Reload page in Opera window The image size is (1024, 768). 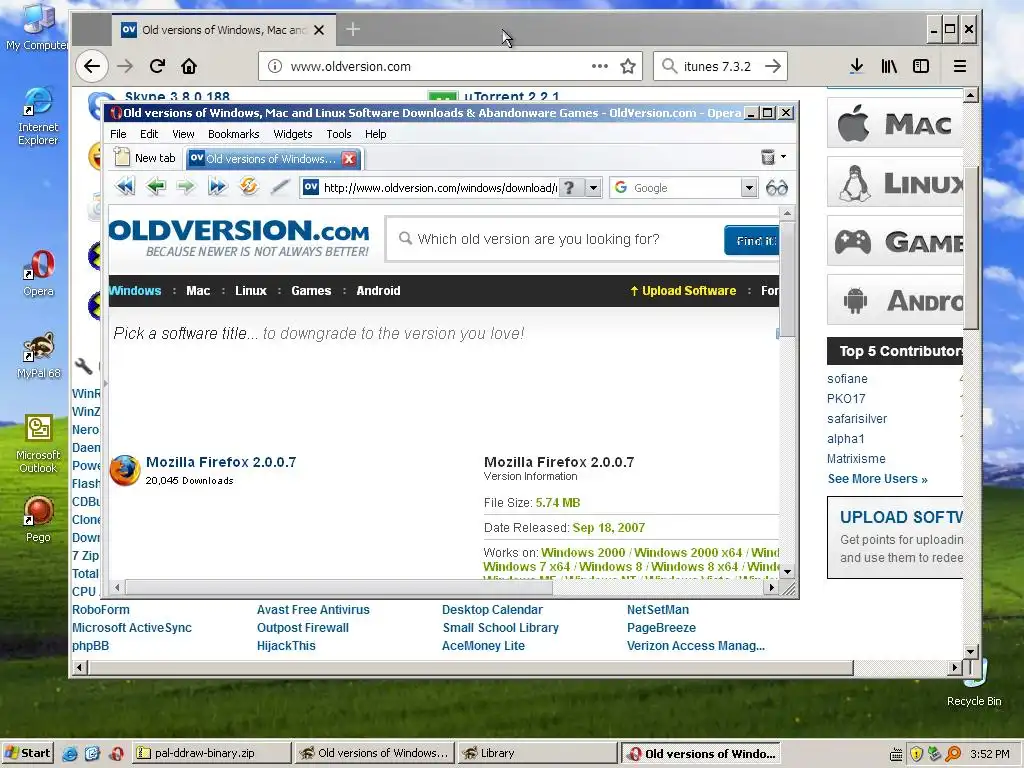coord(248,187)
